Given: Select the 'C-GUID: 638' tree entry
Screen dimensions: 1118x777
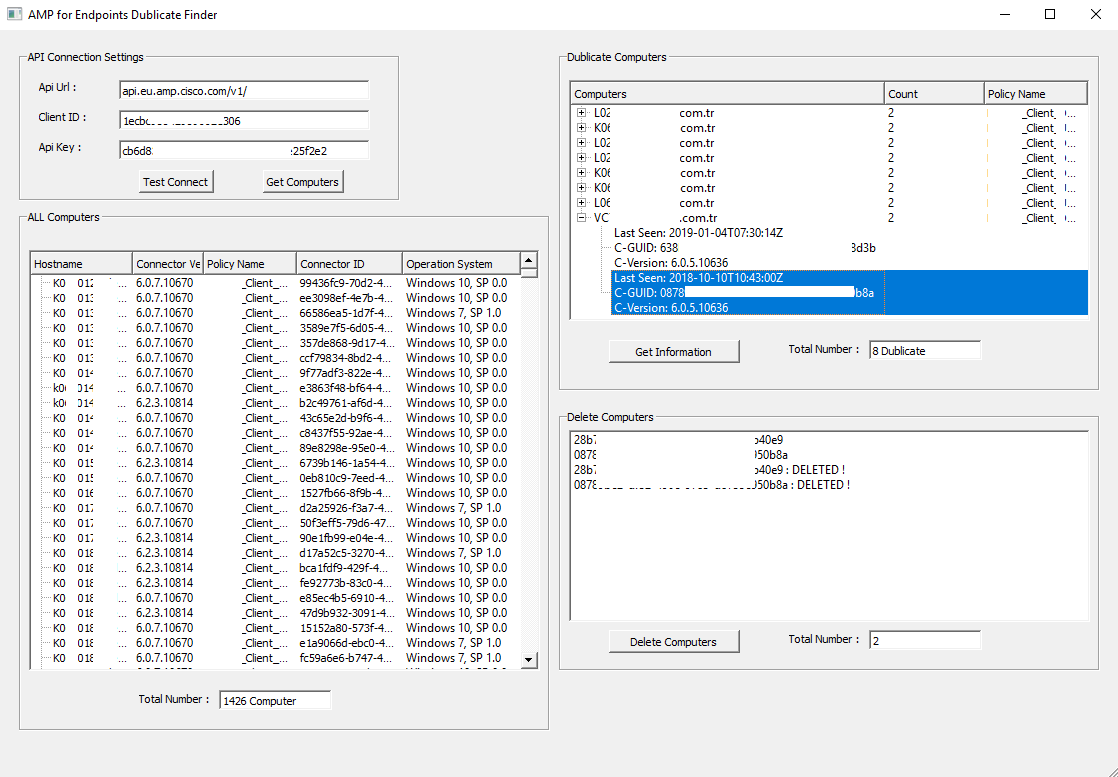Looking at the screenshot, I should coord(744,248).
